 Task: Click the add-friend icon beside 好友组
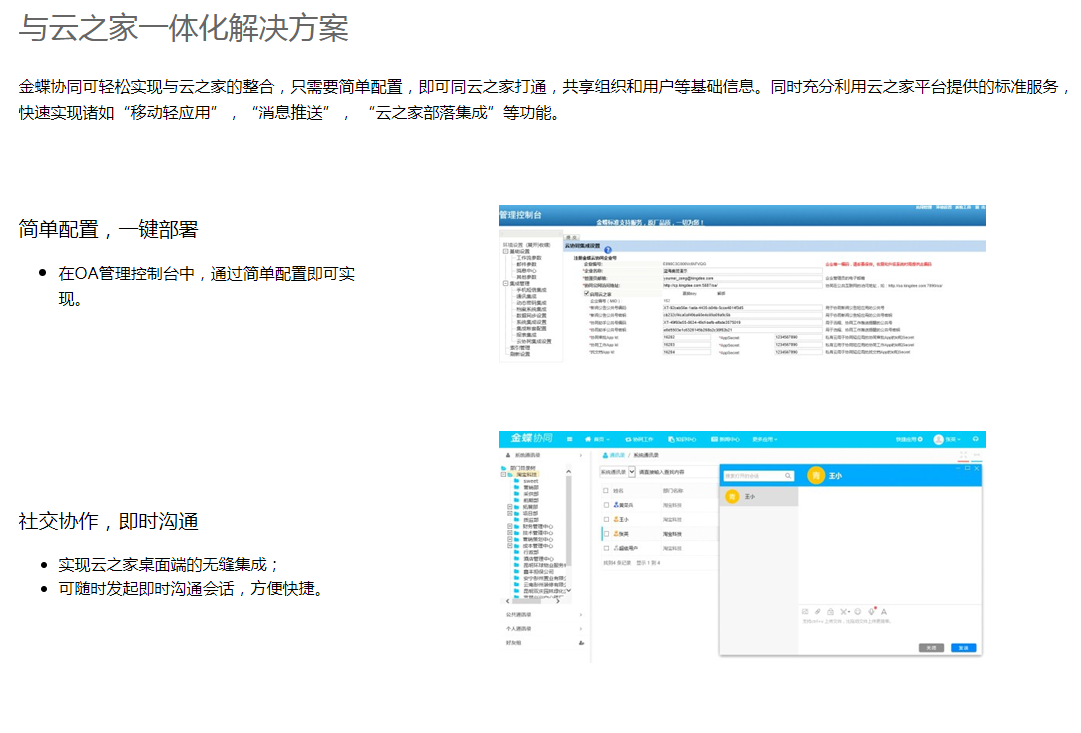pyautogui.click(x=582, y=643)
